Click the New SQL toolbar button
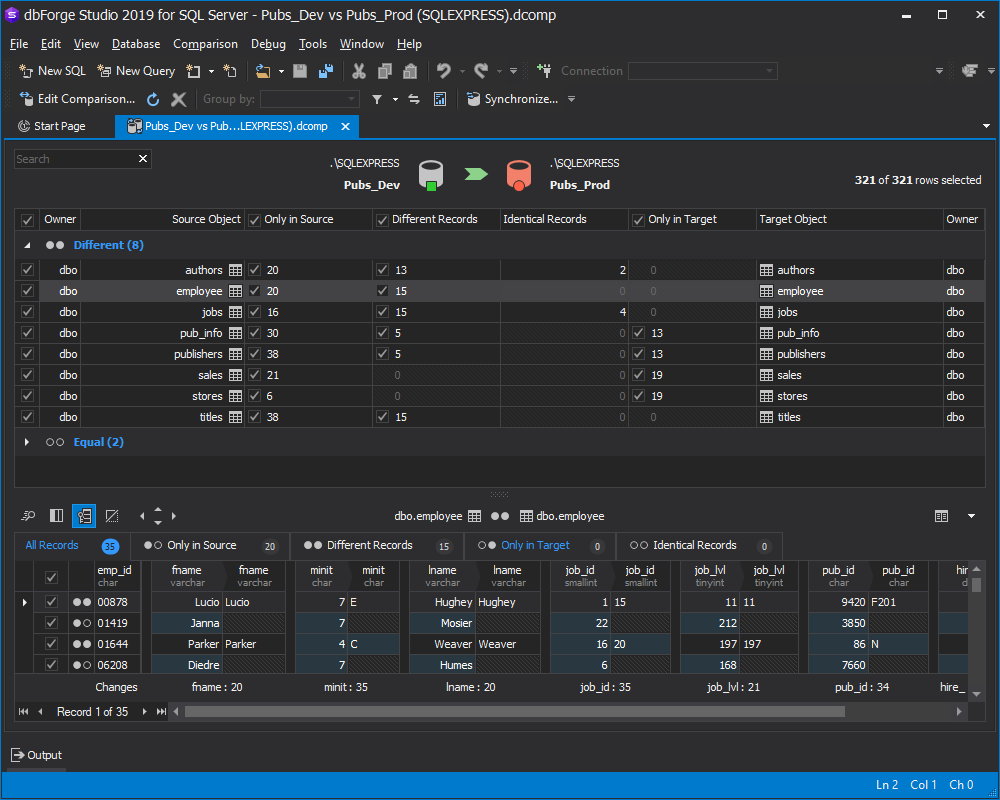Image resolution: width=1000 pixels, height=800 pixels. 52,71
